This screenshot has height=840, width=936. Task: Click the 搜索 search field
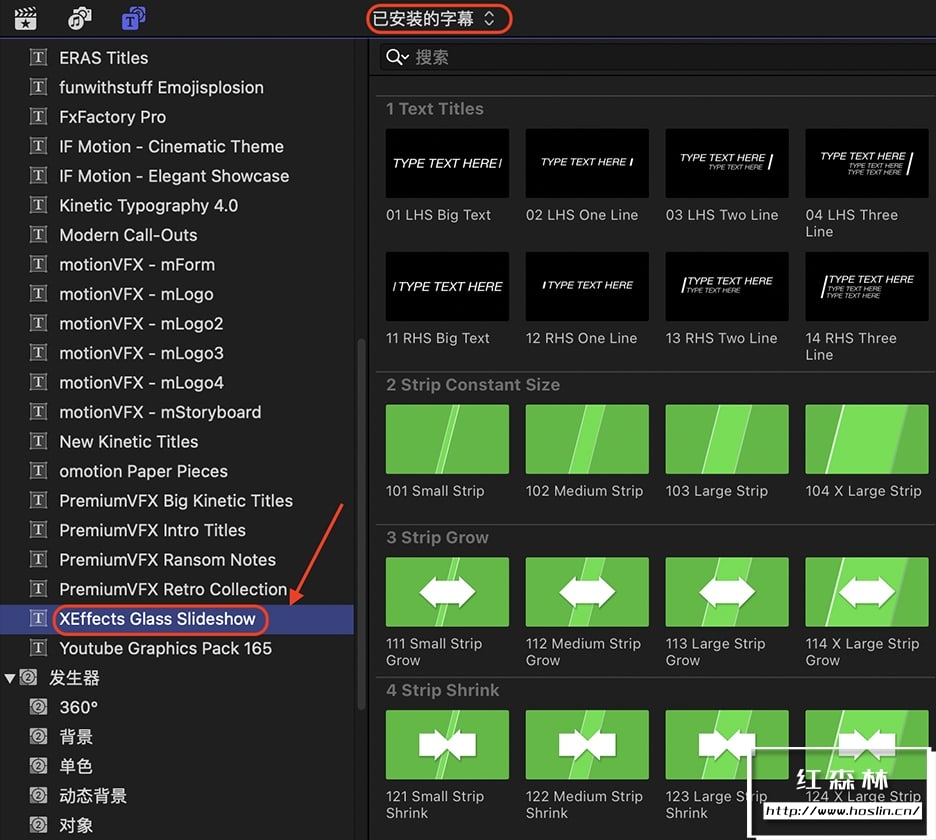657,57
